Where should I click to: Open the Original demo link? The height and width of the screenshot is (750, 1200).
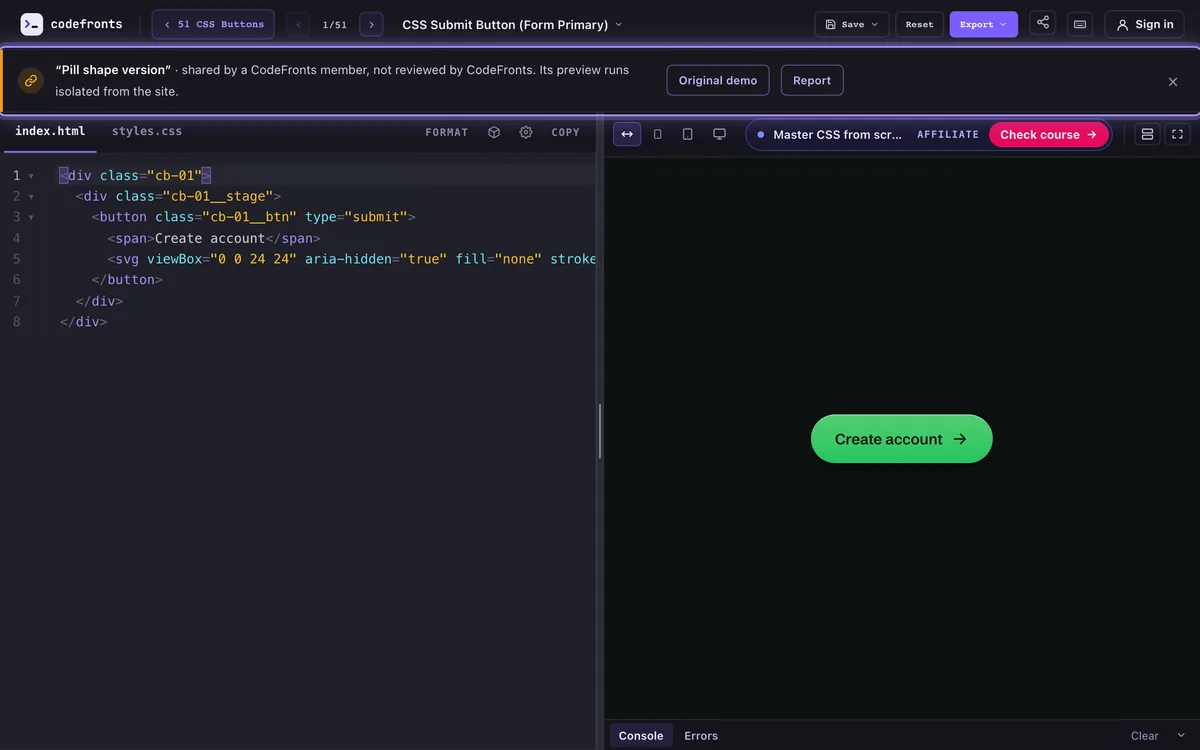coord(718,81)
